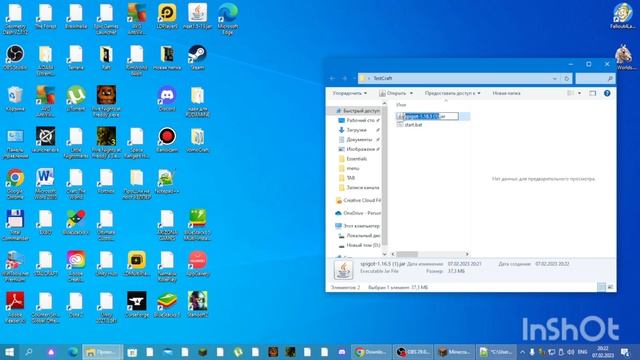This screenshot has height=360, width=640.
Task: Expand the Предоставить доступ к dropdown
Action: (452, 93)
